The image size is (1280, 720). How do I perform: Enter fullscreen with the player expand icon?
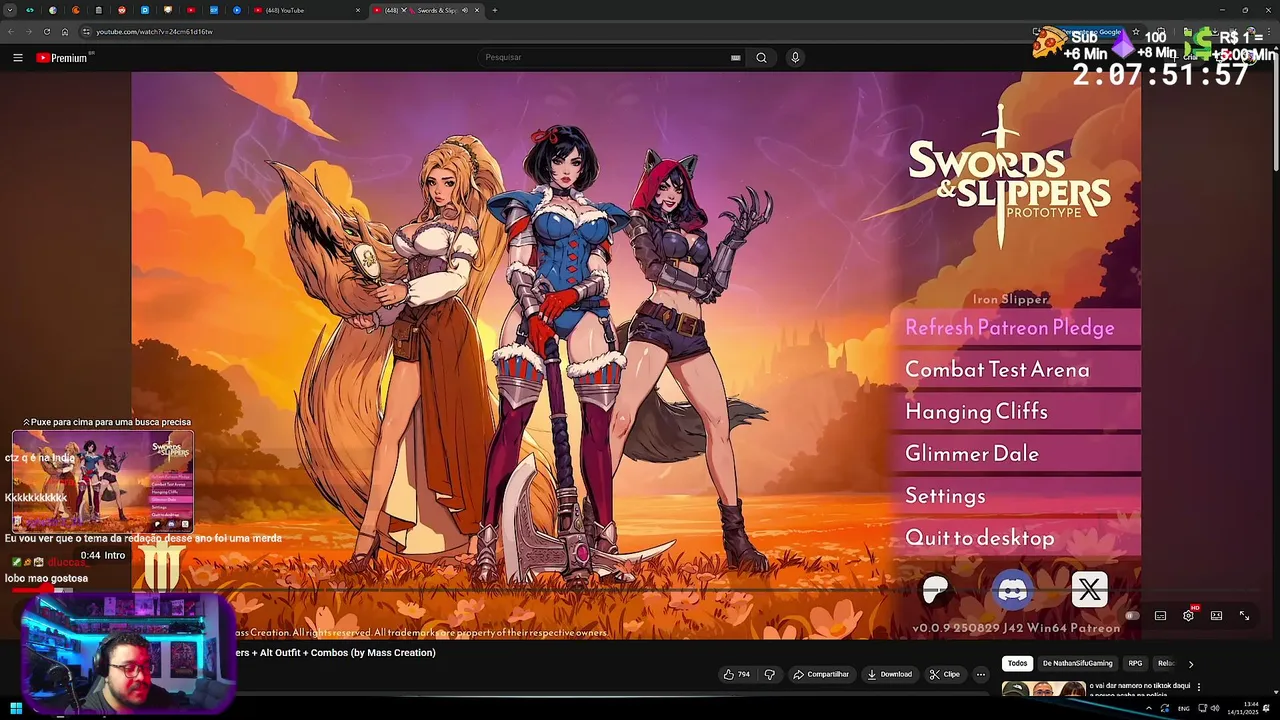(x=1244, y=616)
